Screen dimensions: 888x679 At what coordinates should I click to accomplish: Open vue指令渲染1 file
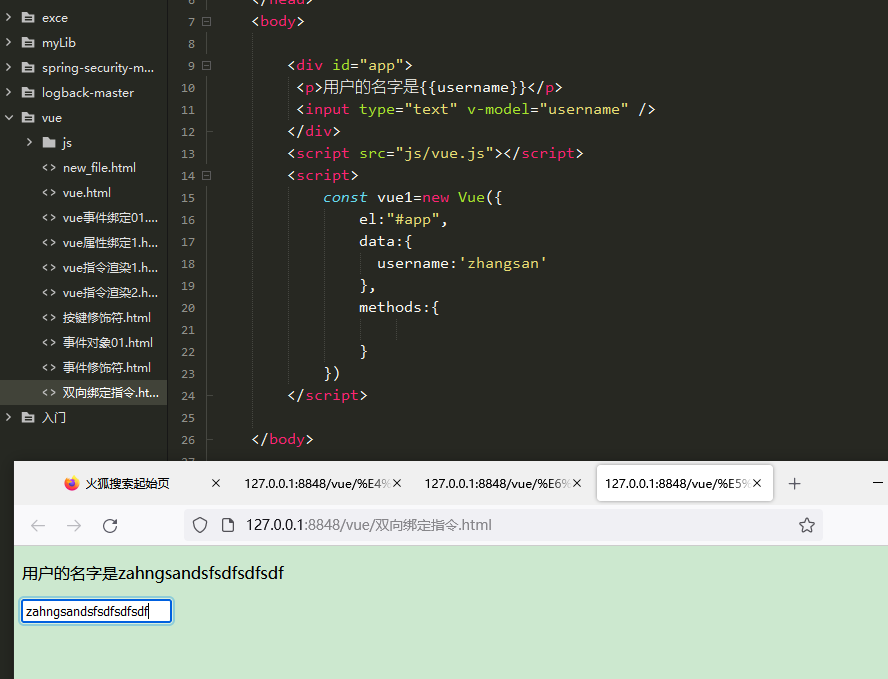(110, 267)
